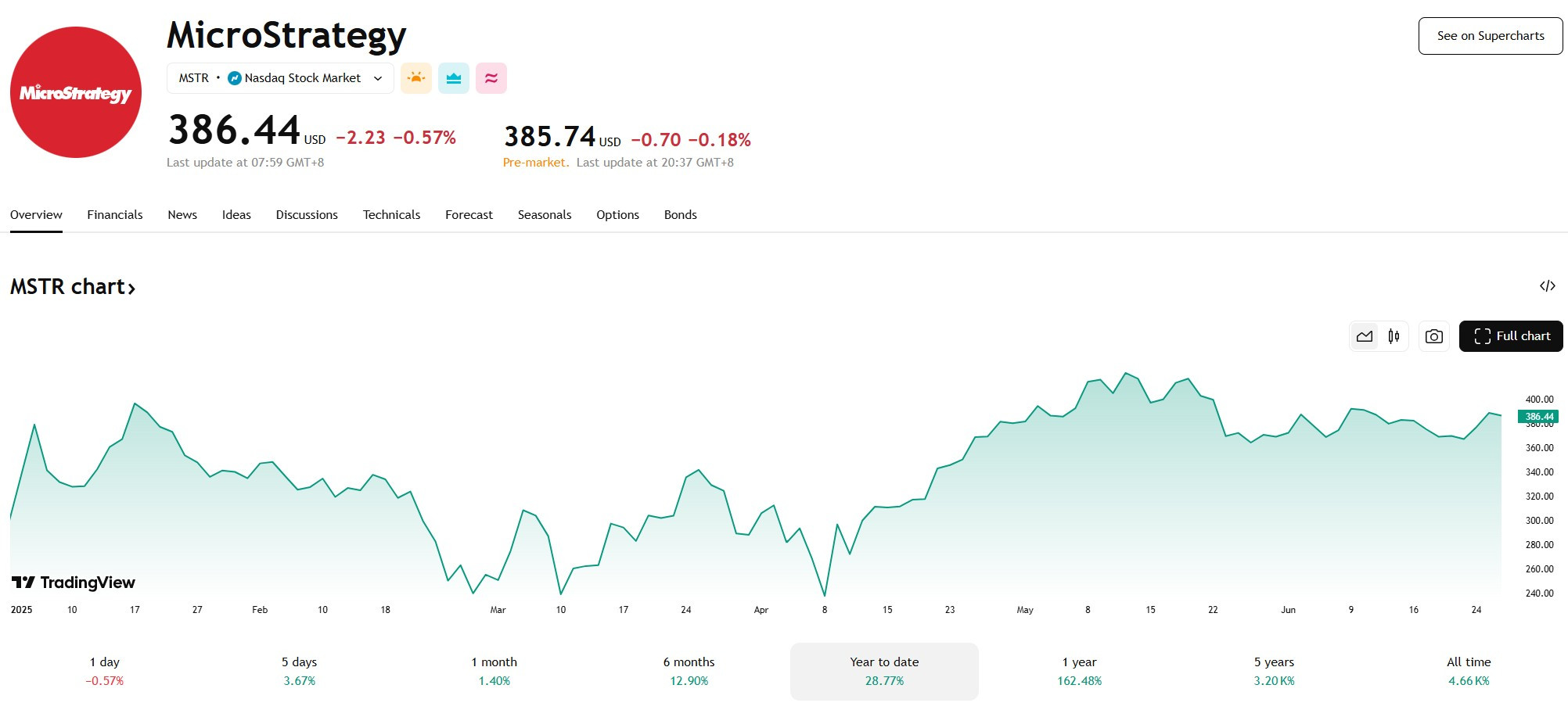Open embed code icon for chart

pos(1547,286)
